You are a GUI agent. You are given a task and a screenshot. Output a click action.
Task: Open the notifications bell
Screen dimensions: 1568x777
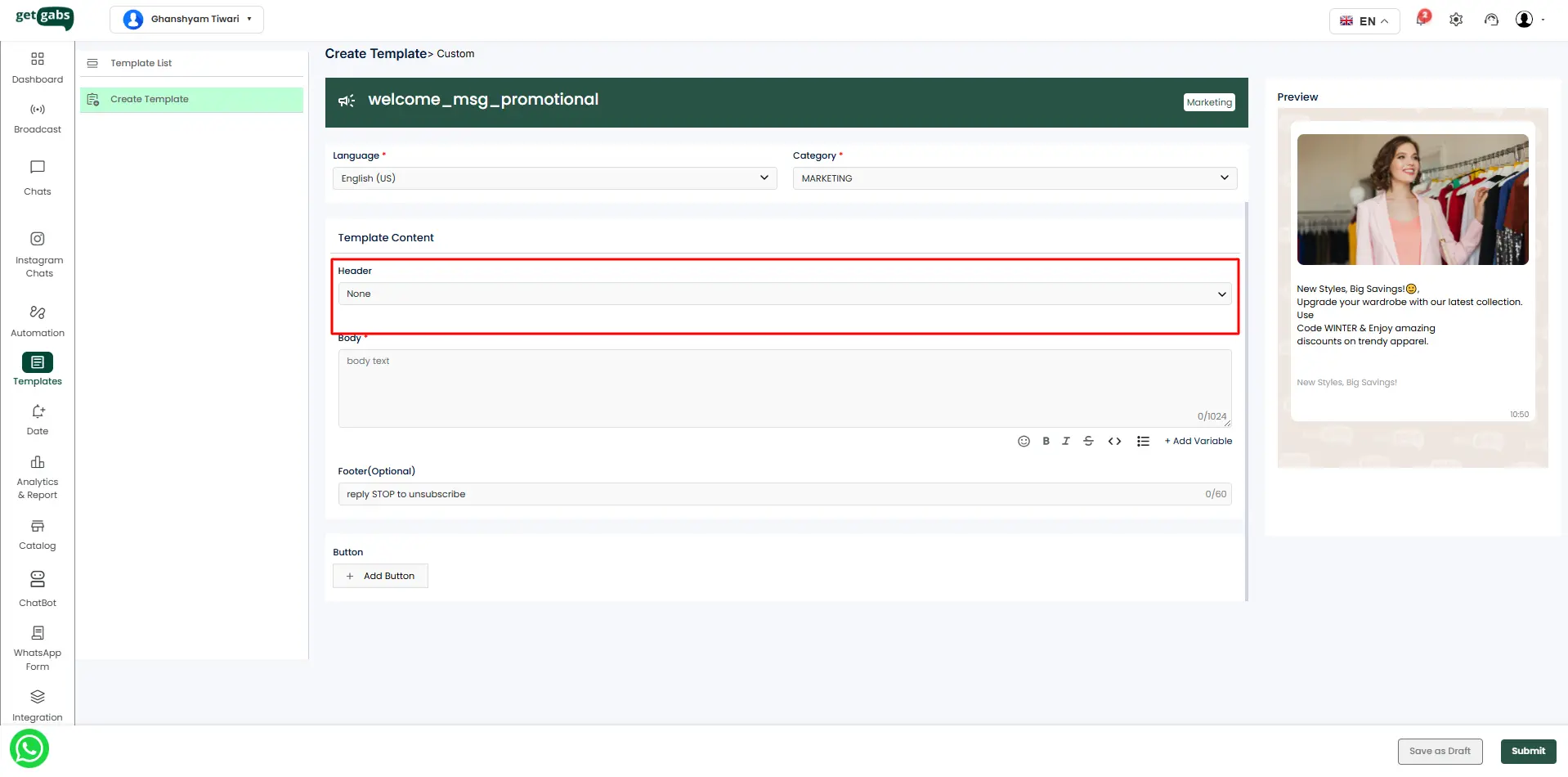(x=1422, y=20)
